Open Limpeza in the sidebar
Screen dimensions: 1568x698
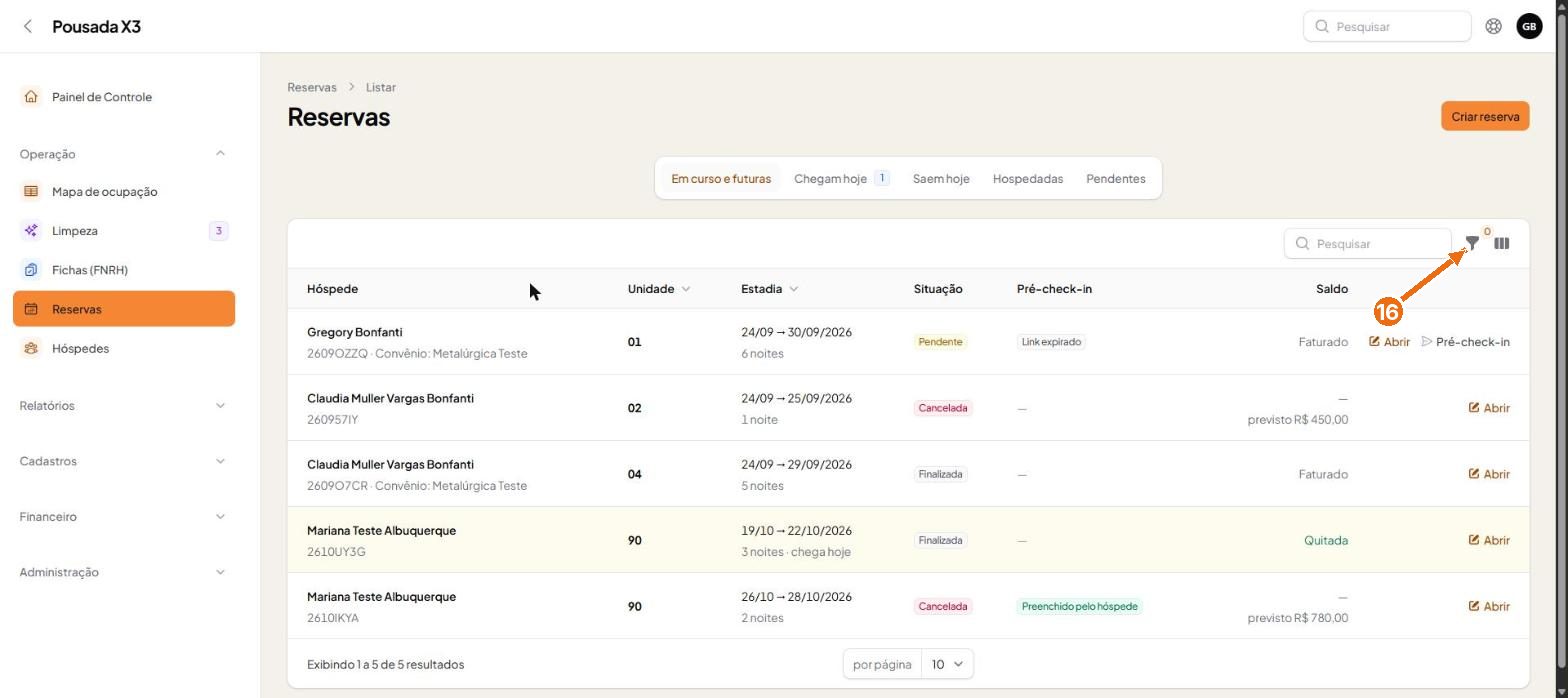point(124,230)
